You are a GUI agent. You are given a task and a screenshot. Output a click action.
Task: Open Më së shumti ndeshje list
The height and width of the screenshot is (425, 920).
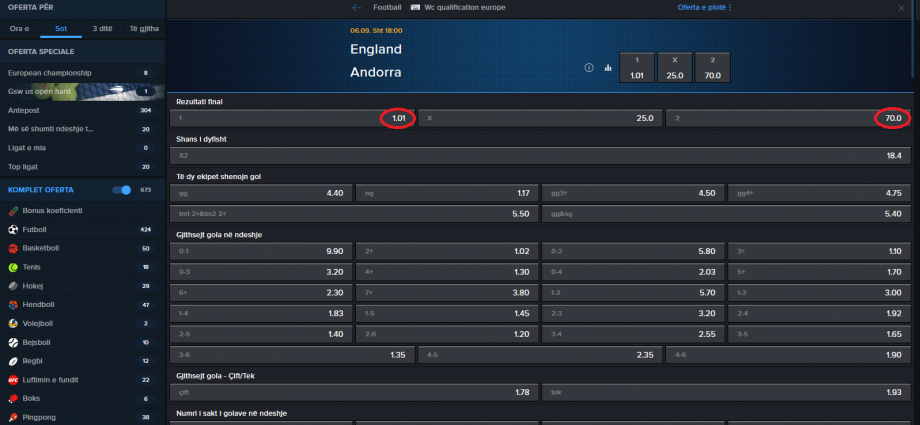click(x=82, y=129)
